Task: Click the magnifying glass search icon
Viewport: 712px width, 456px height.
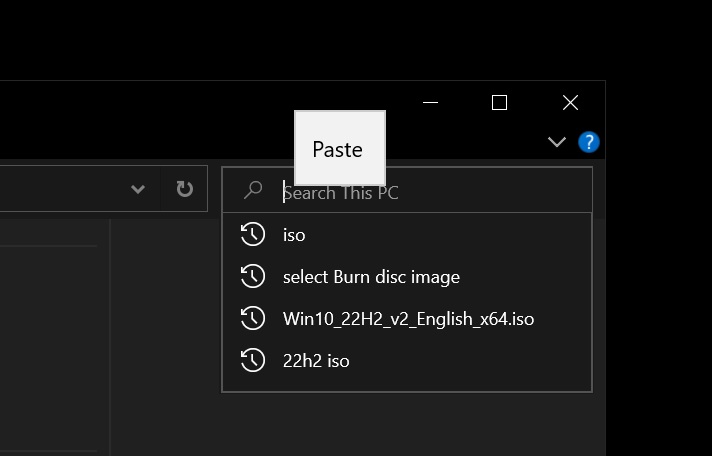Action: (253, 190)
